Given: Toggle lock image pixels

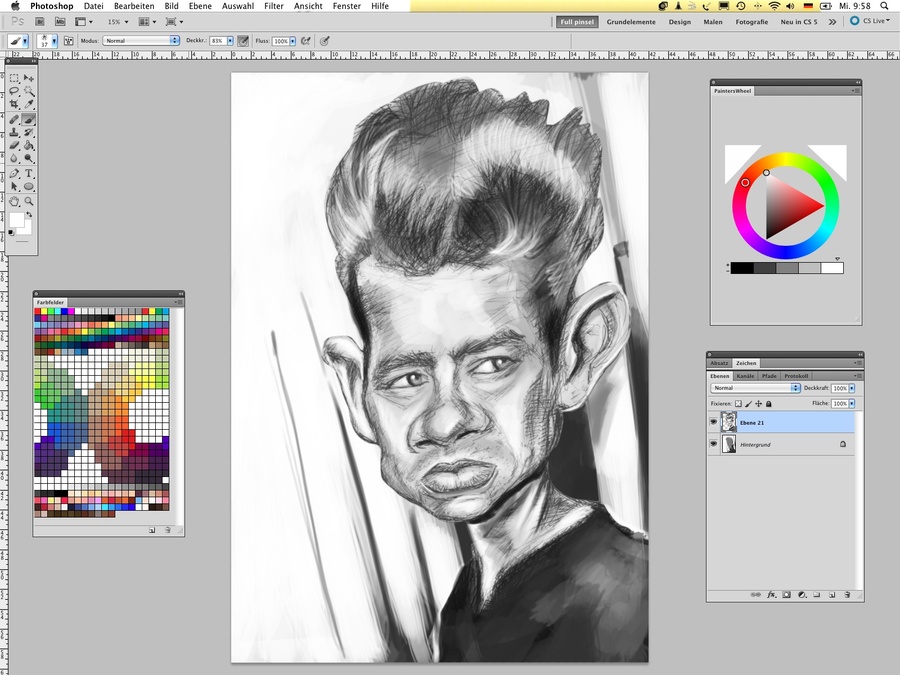Looking at the screenshot, I should coord(748,404).
